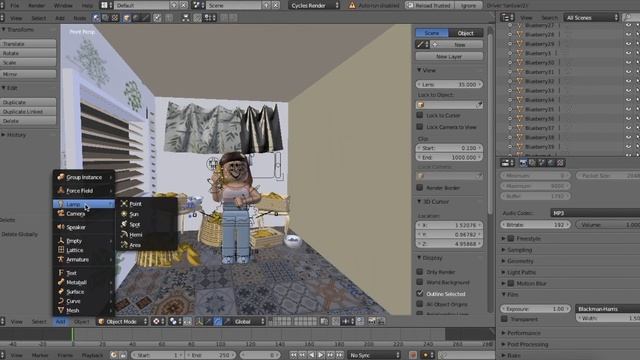640x360 pixels.
Task: Choose Area lamp from the submenu
Action: click(147, 245)
